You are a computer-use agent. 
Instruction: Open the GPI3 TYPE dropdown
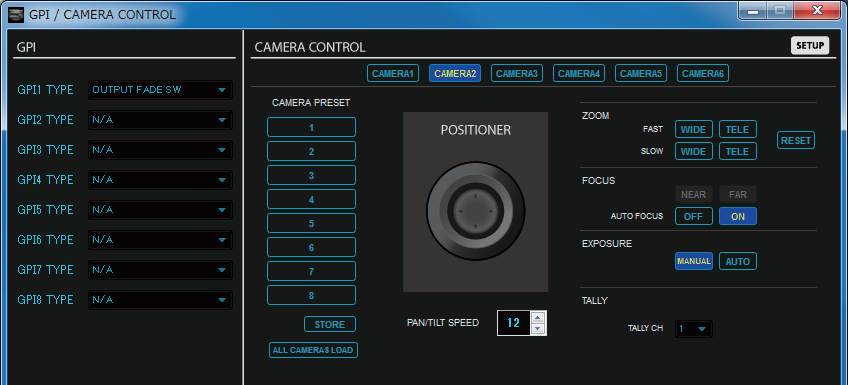coord(160,150)
